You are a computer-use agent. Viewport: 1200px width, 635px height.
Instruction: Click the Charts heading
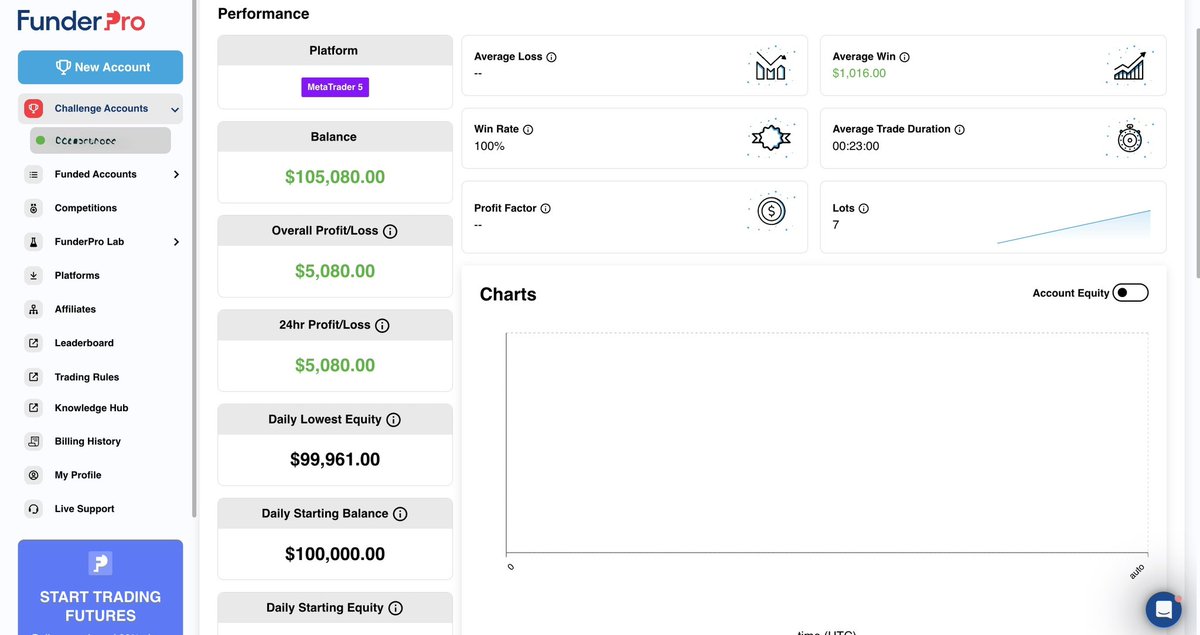point(508,294)
